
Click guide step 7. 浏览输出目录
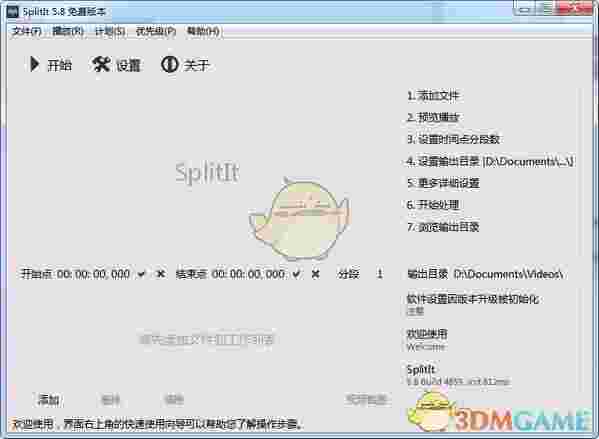(443, 227)
